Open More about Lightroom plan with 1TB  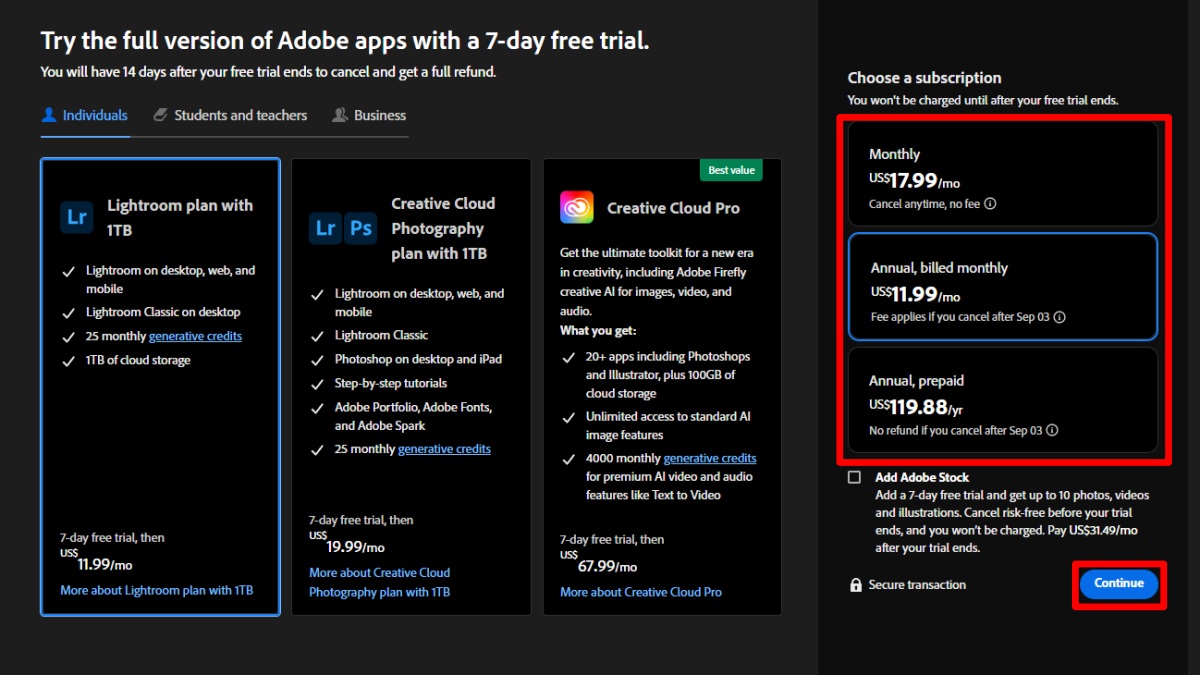pos(156,590)
